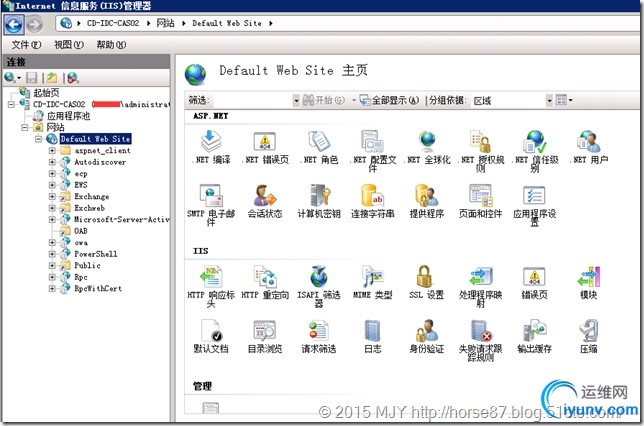Image resolution: width=644 pixels, height=426 pixels.
Task: Click the delete connection toolbar icon
Action: [x=73, y=77]
